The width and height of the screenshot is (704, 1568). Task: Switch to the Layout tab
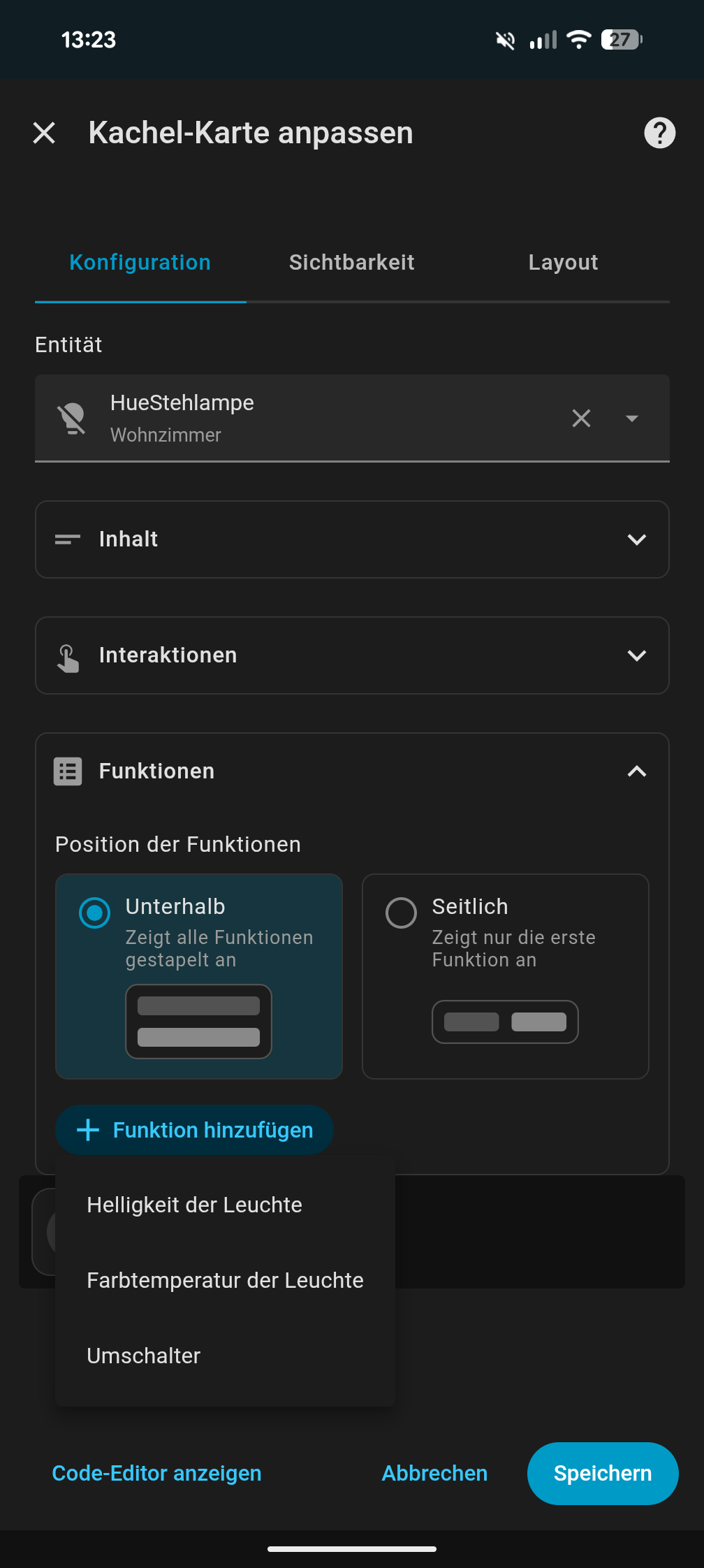pyautogui.click(x=563, y=263)
